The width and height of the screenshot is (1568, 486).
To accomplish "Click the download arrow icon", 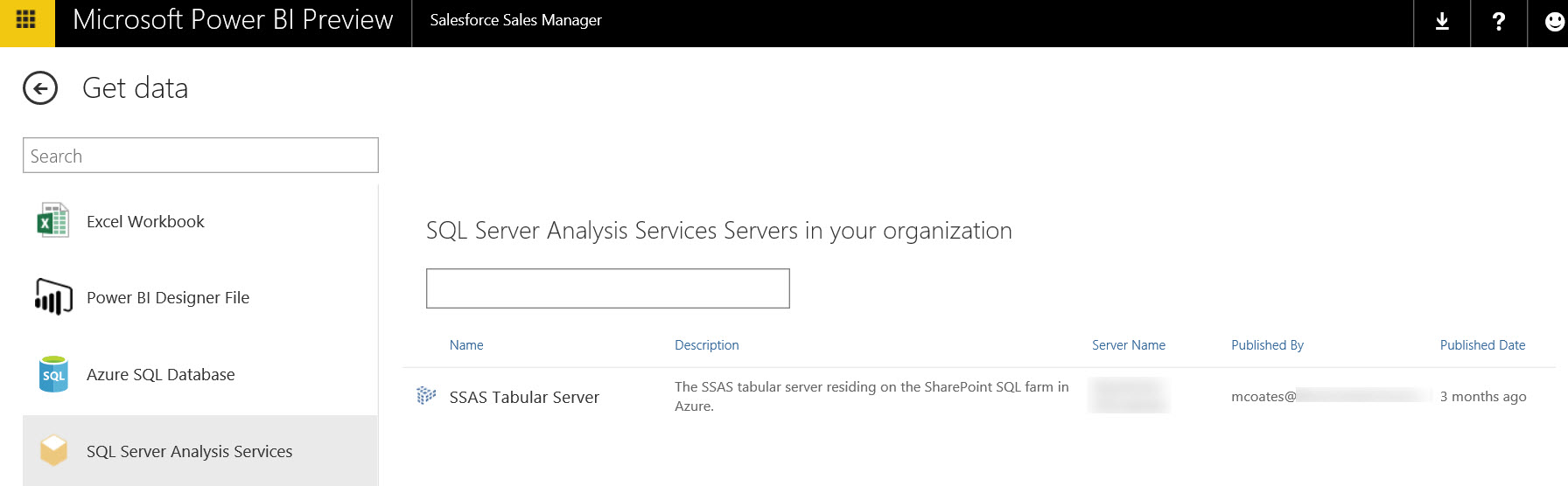I will [1442, 21].
